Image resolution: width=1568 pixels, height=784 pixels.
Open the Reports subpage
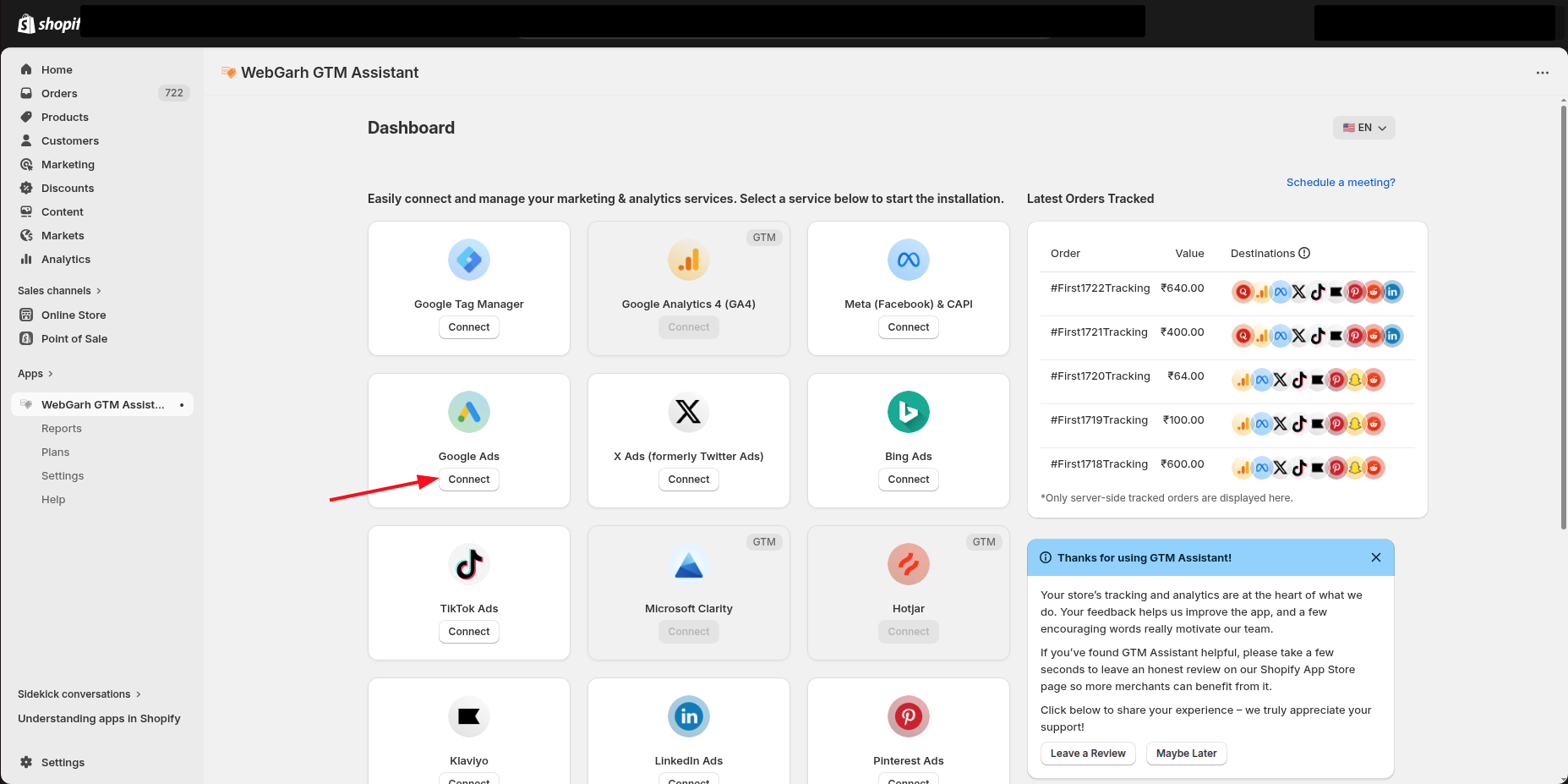(x=62, y=428)
